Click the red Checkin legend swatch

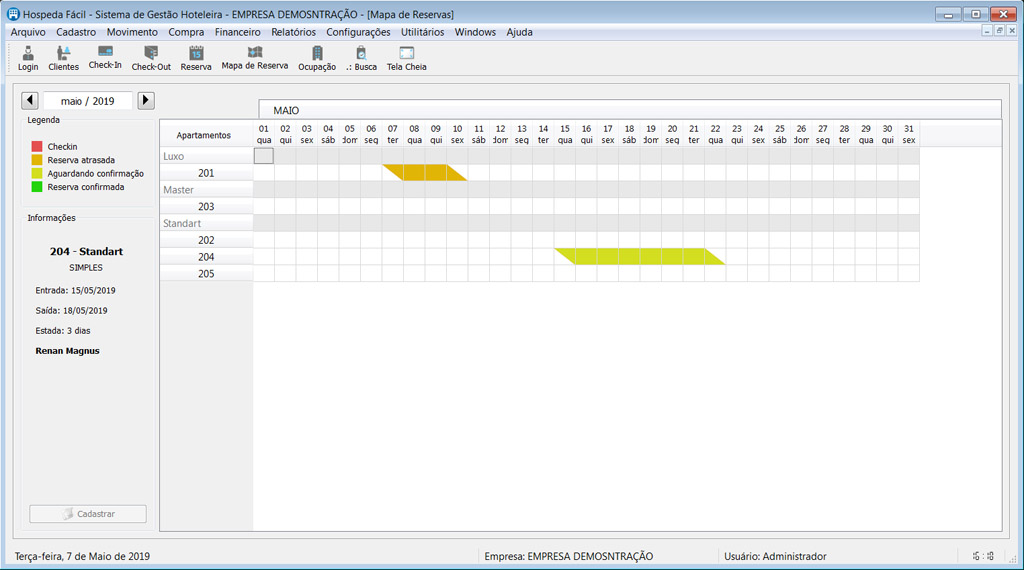[37, 147]
